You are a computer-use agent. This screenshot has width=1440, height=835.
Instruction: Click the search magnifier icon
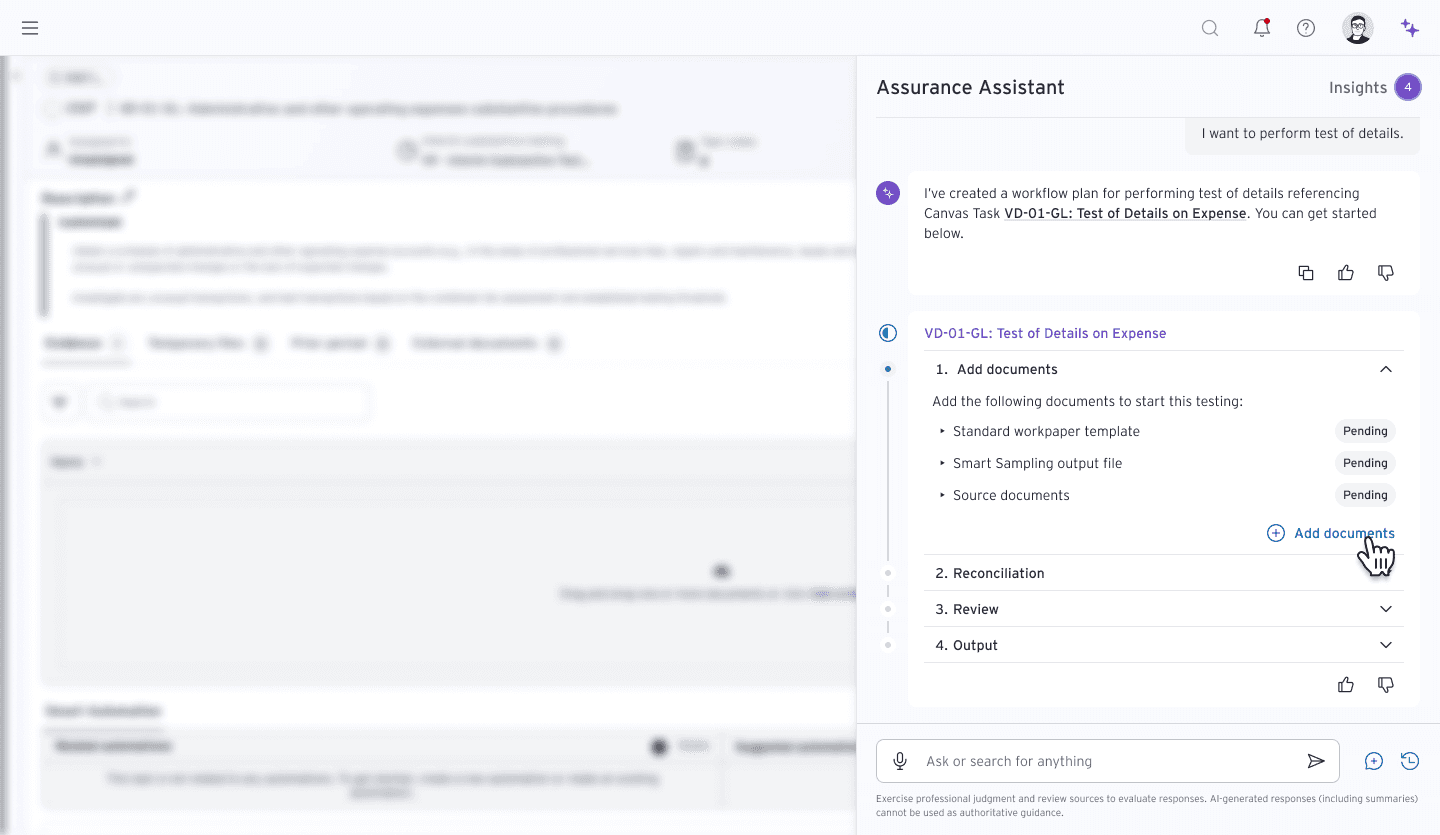pos(1210,28)
